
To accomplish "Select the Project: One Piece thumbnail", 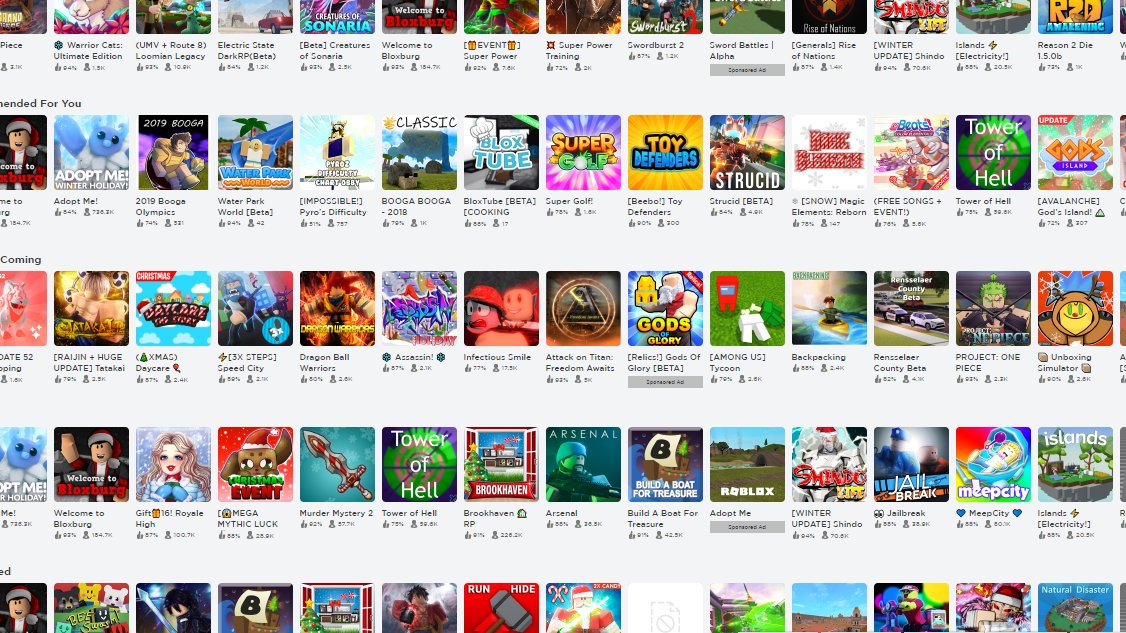I will 993,308.
